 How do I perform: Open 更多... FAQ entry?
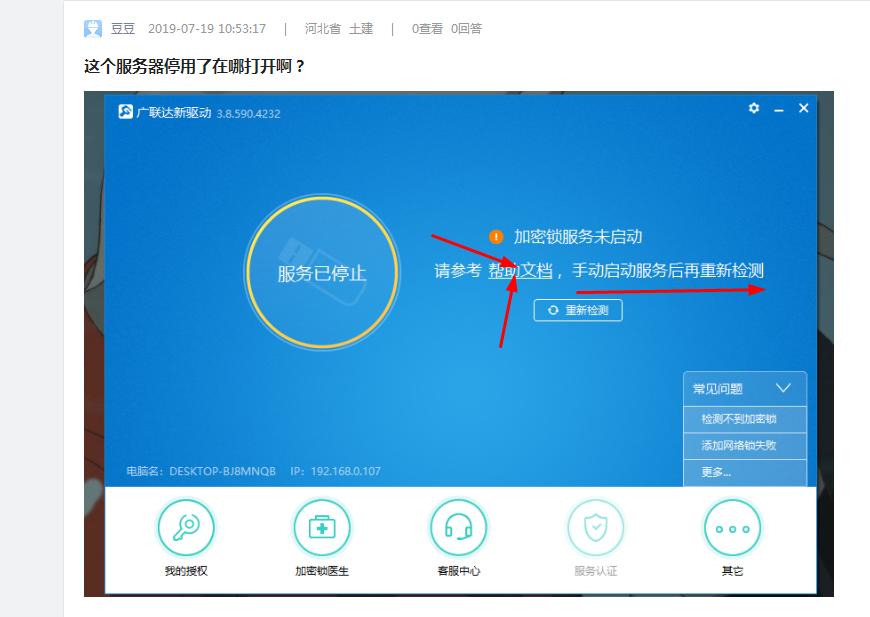coord(745,473)
